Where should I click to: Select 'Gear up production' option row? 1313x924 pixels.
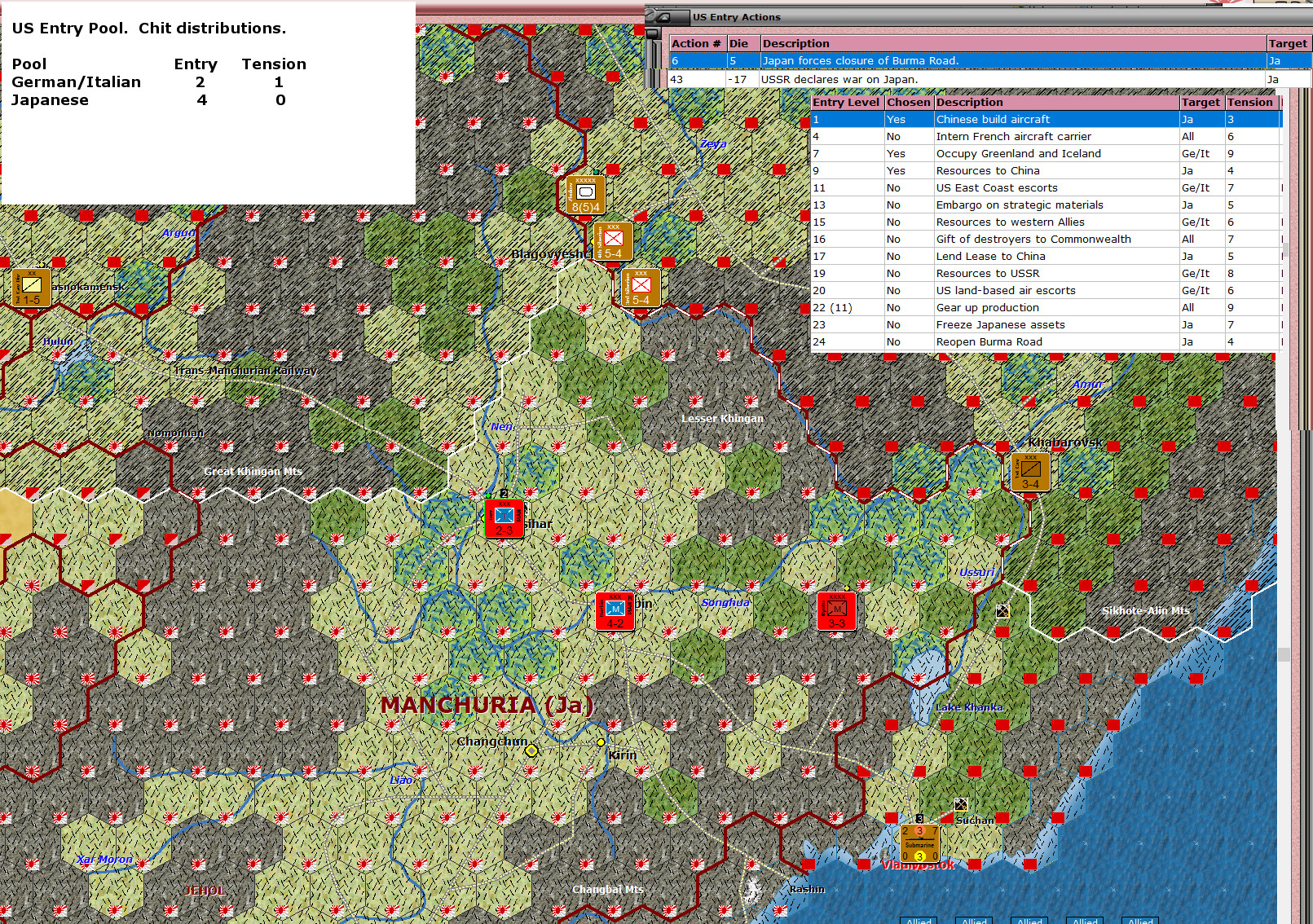1046,307
